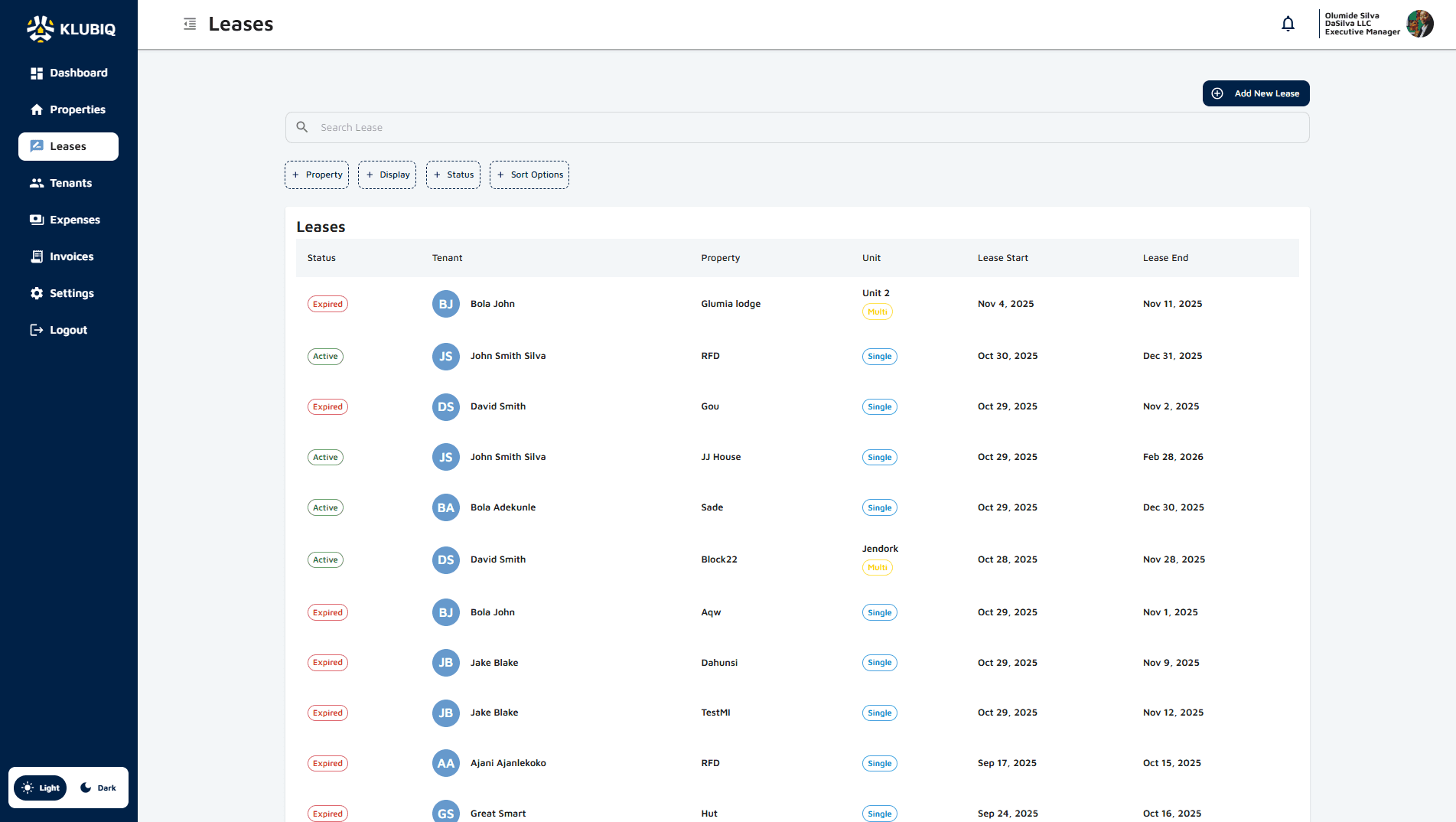Go to Tenants in sidebar
Viewport: 1456px width, 822px height.
70,183
